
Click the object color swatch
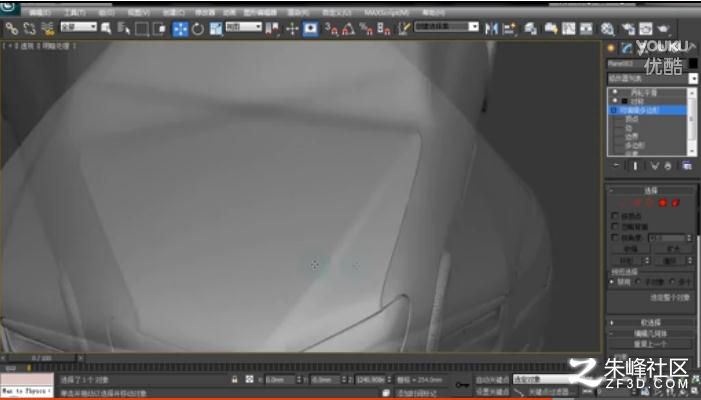coord(693,63)
